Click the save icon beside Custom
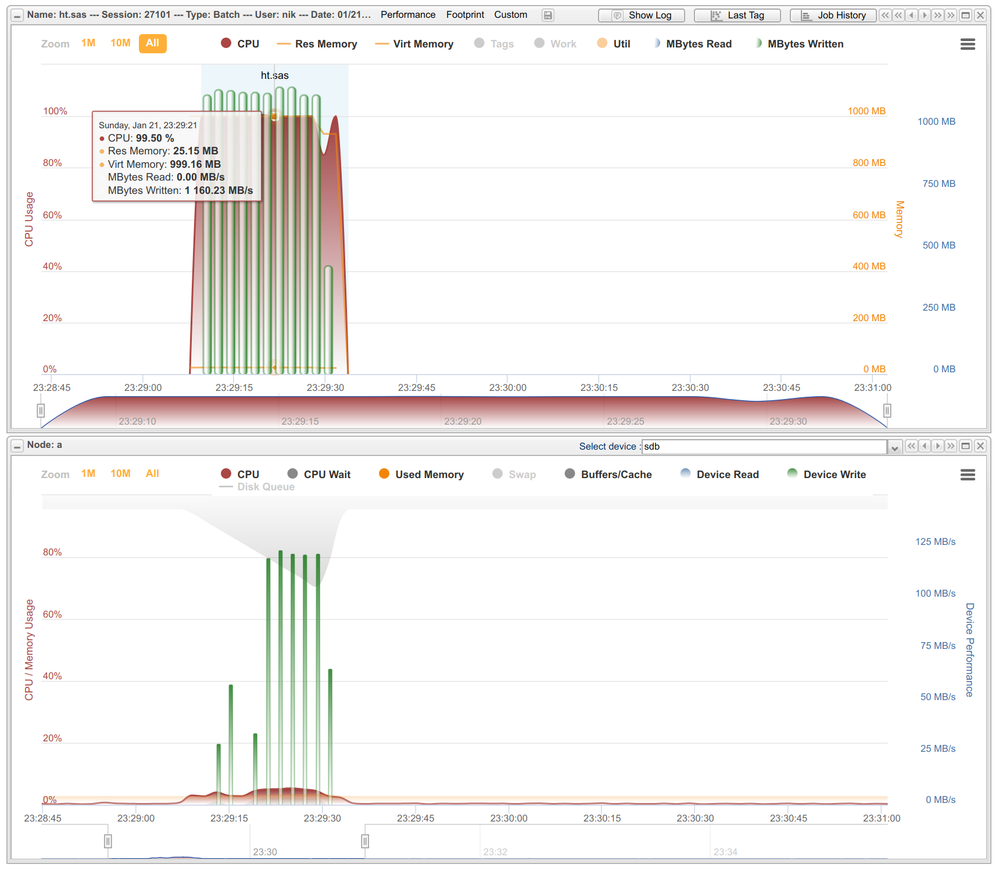Screen dimensions: 999x869 (x=548, y=15)
